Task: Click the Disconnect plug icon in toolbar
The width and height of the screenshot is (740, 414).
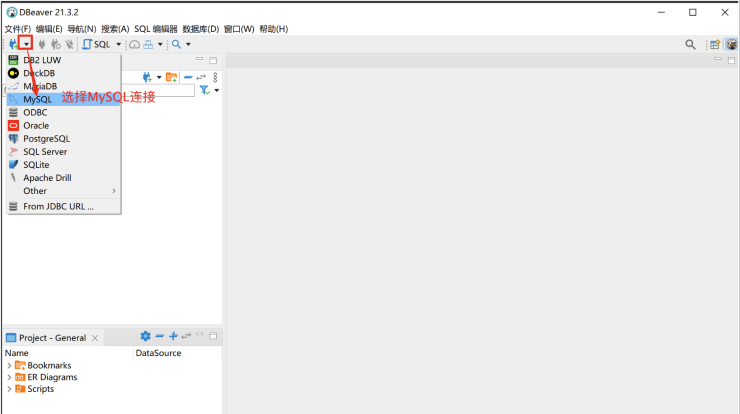Action: click(x=69, y=44)
